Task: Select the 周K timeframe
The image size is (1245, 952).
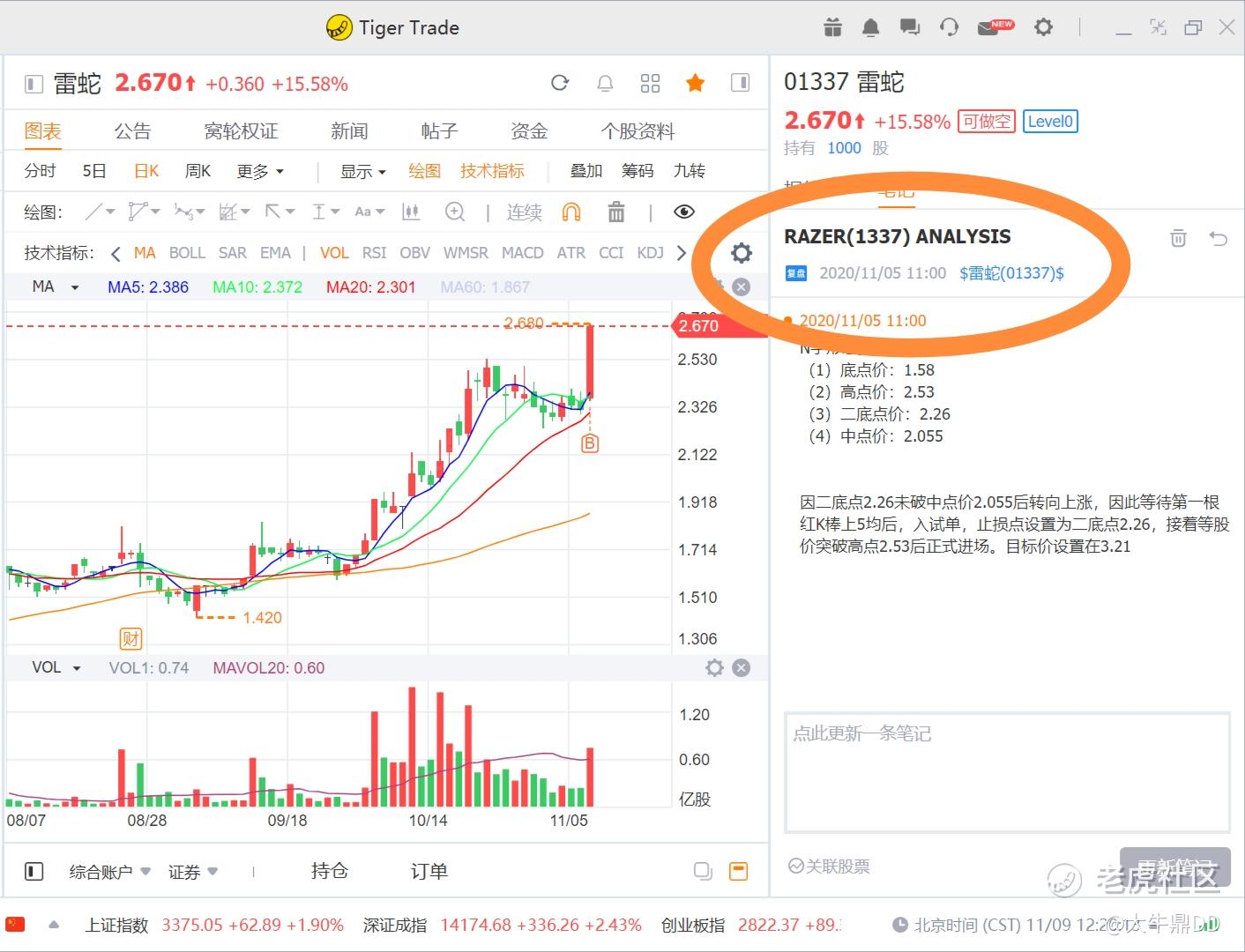Action: pos(198,171)
